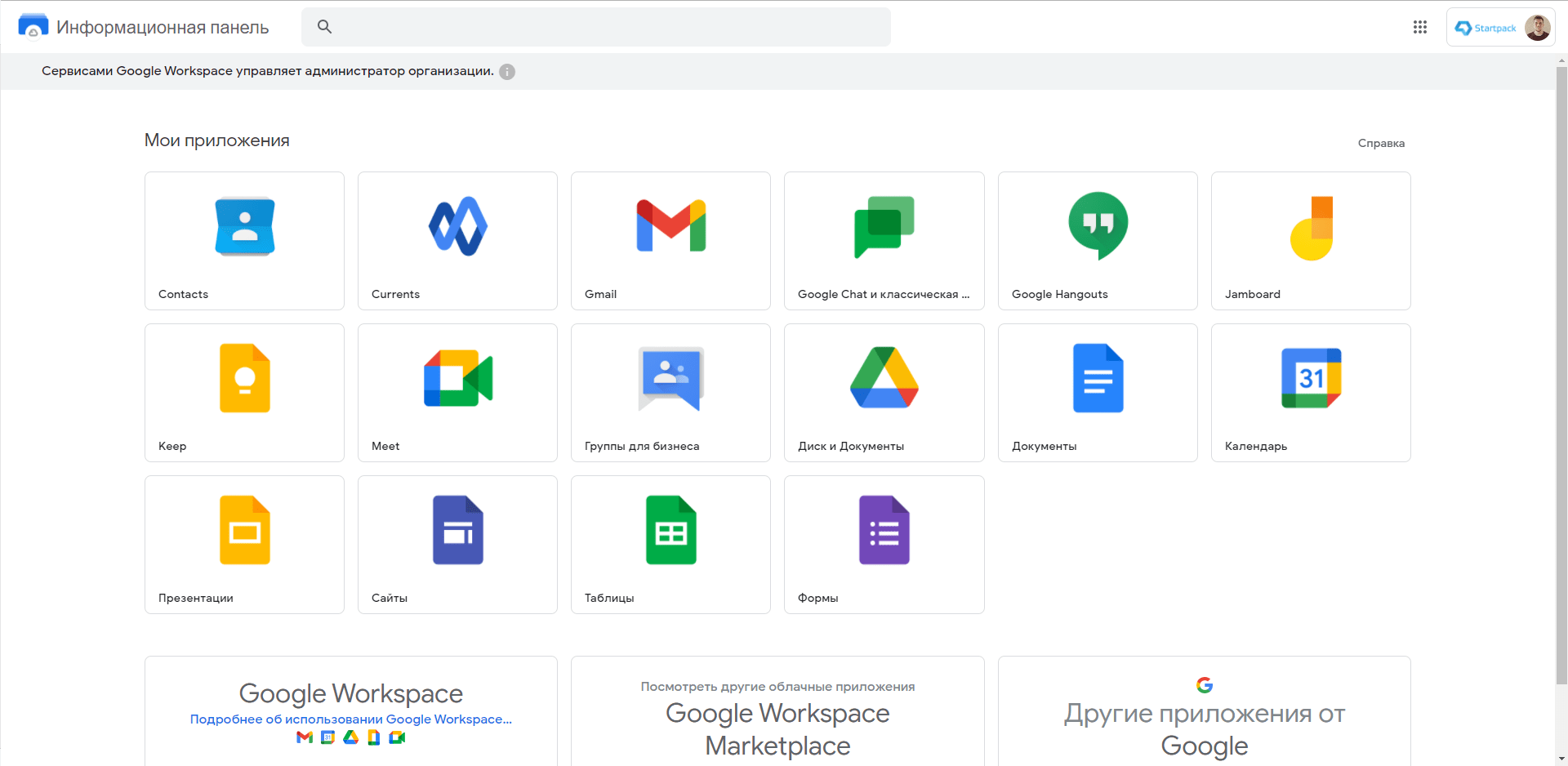Follow the Подробнее об использовании Google Workspace link

351,719
